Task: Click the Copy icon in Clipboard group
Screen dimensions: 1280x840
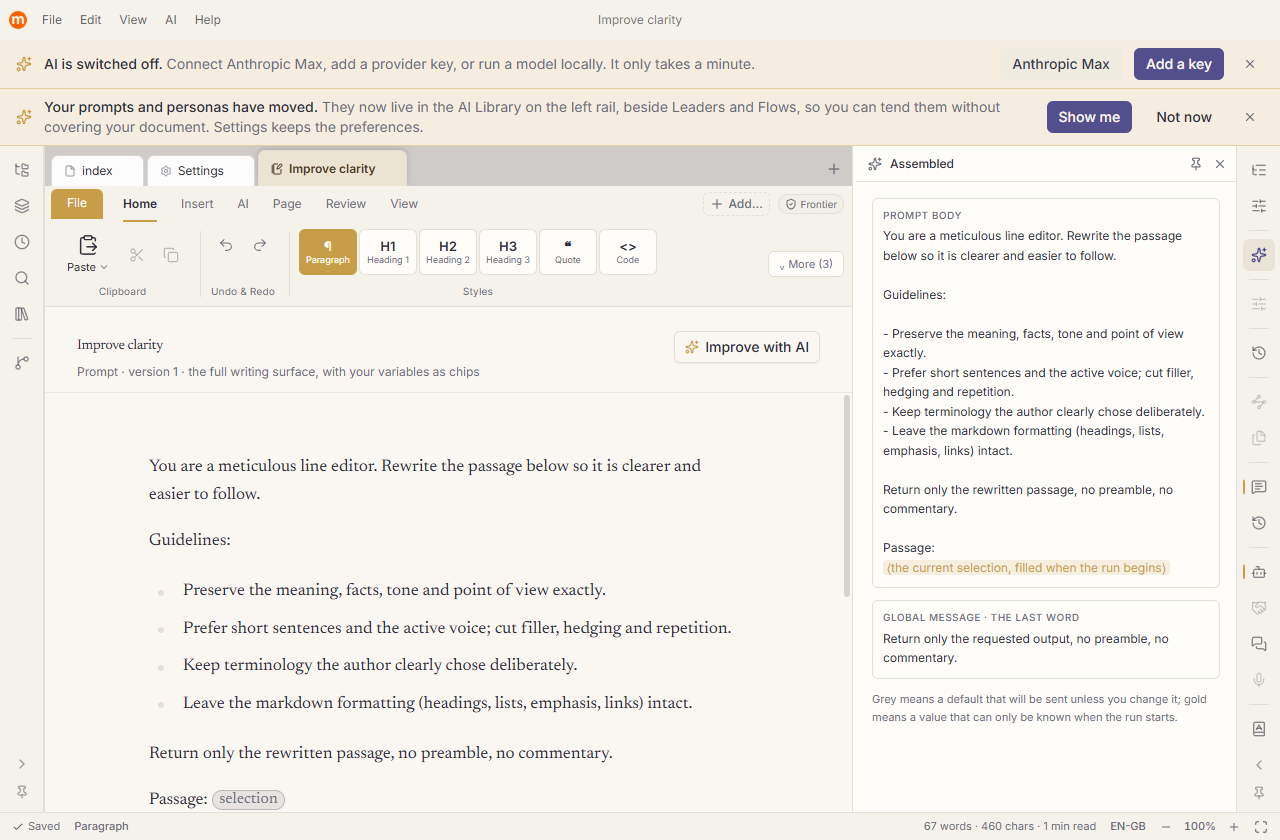Action: (x=171, y=255)
